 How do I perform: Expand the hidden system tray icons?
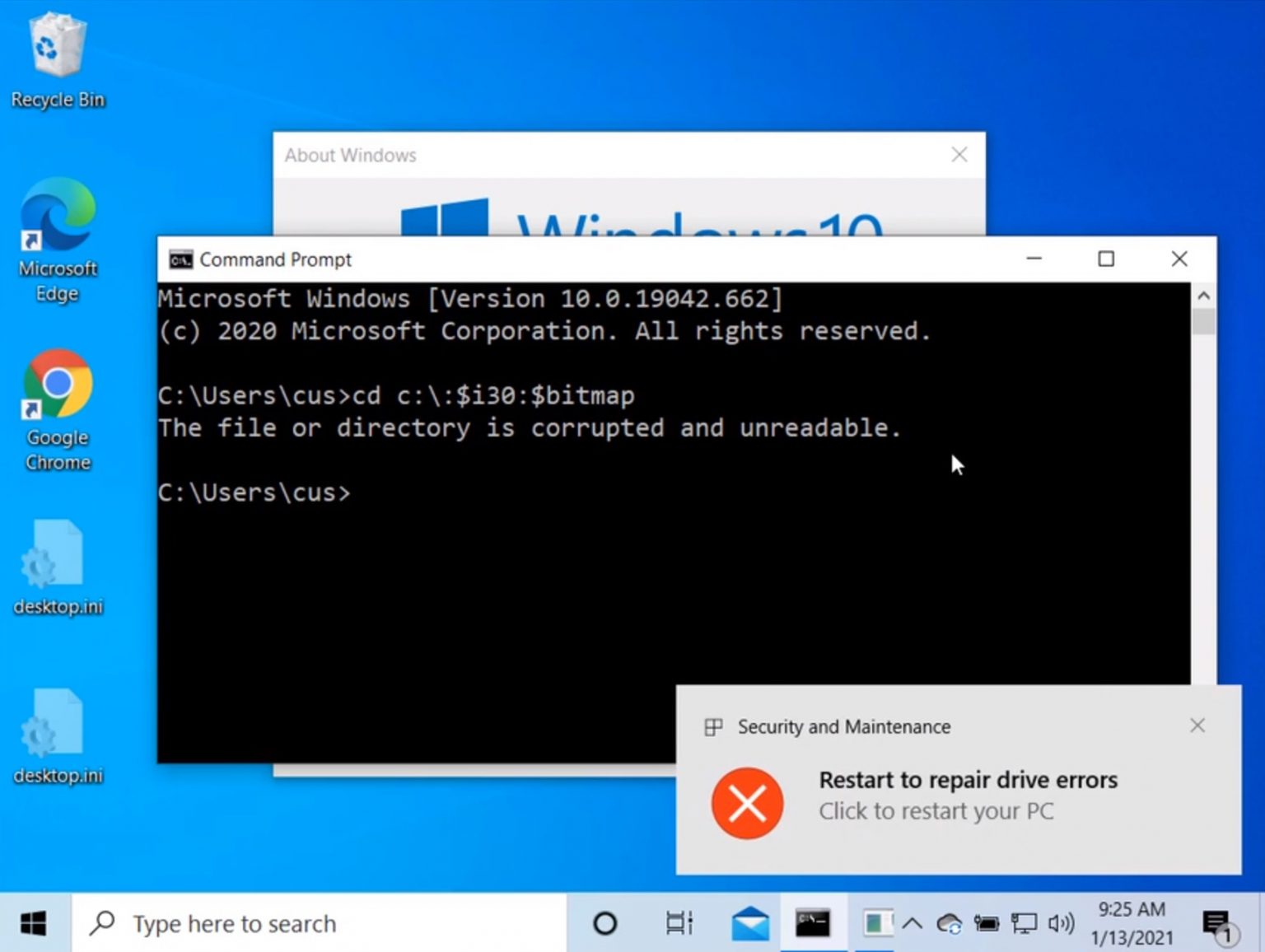912,923
